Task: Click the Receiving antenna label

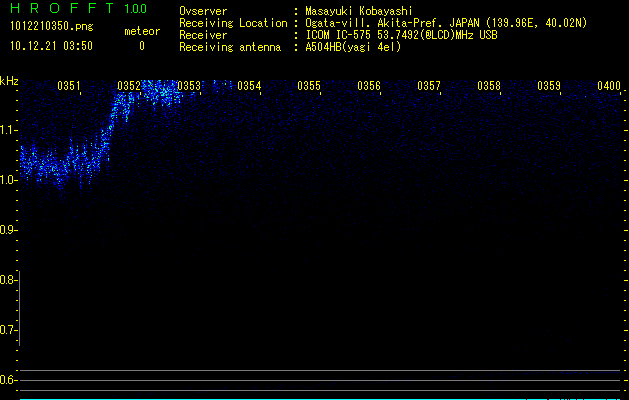Action: click(x=230, y=47)
